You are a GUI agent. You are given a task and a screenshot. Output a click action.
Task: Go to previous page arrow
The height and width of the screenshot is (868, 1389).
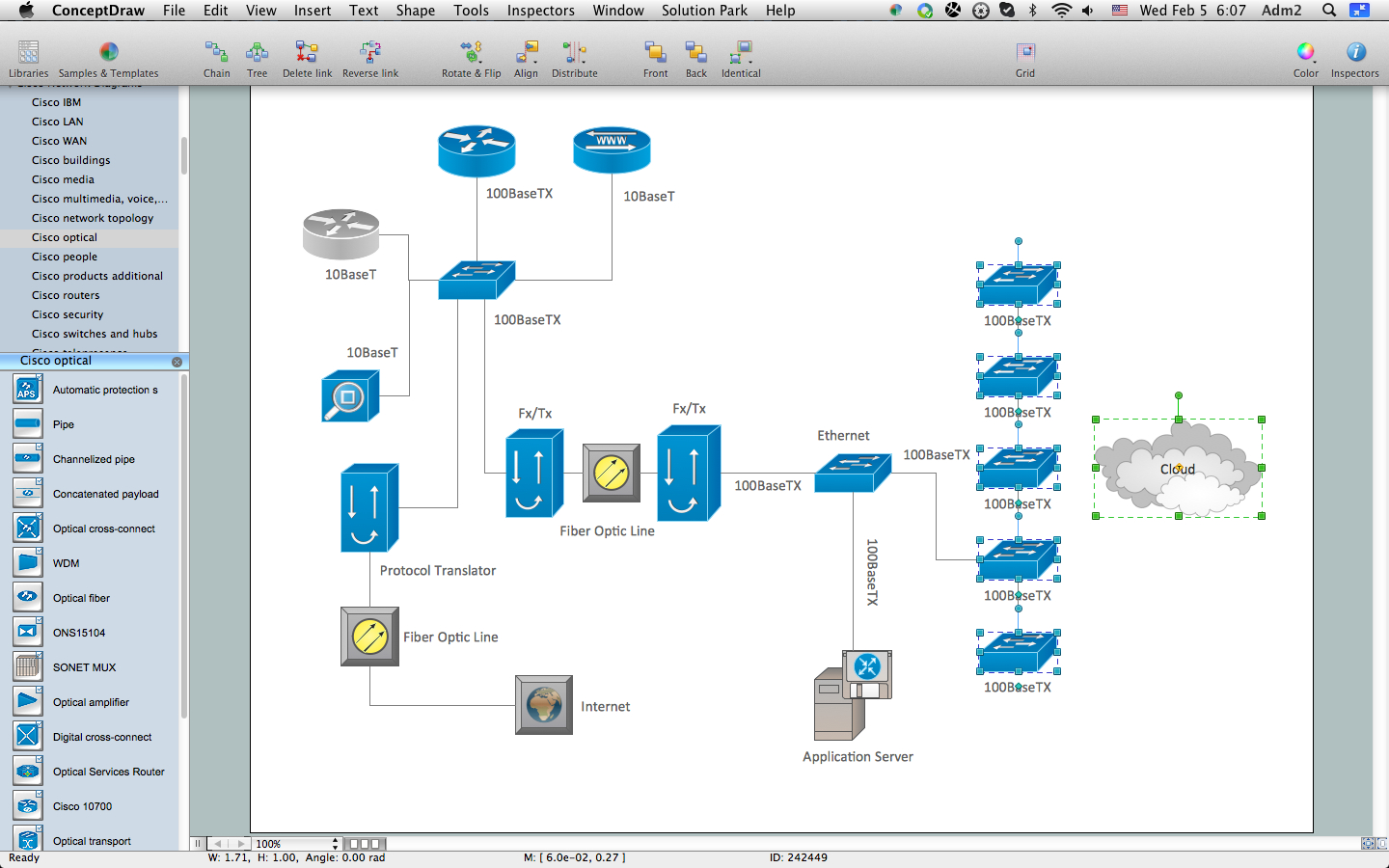pyautogui.click(x=218, y=844)
